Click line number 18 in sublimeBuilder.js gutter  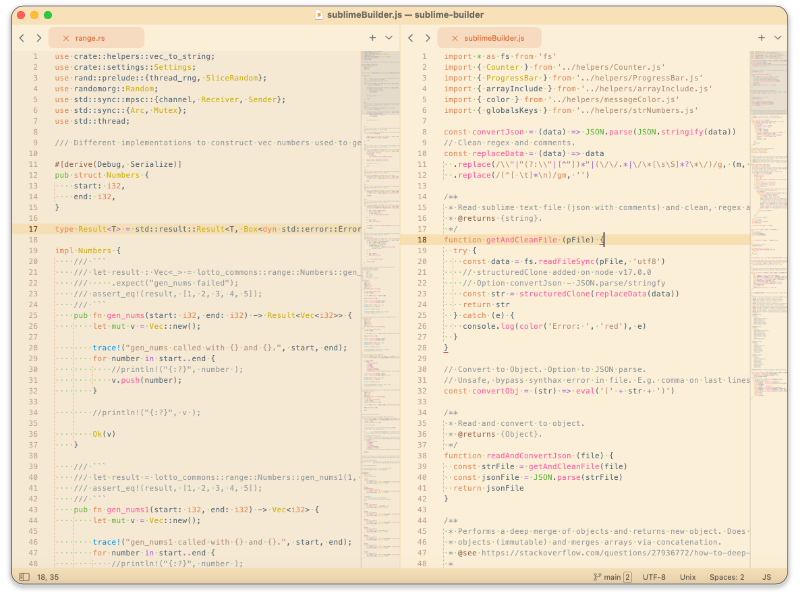pyautogui.click(x=422, y=240)
